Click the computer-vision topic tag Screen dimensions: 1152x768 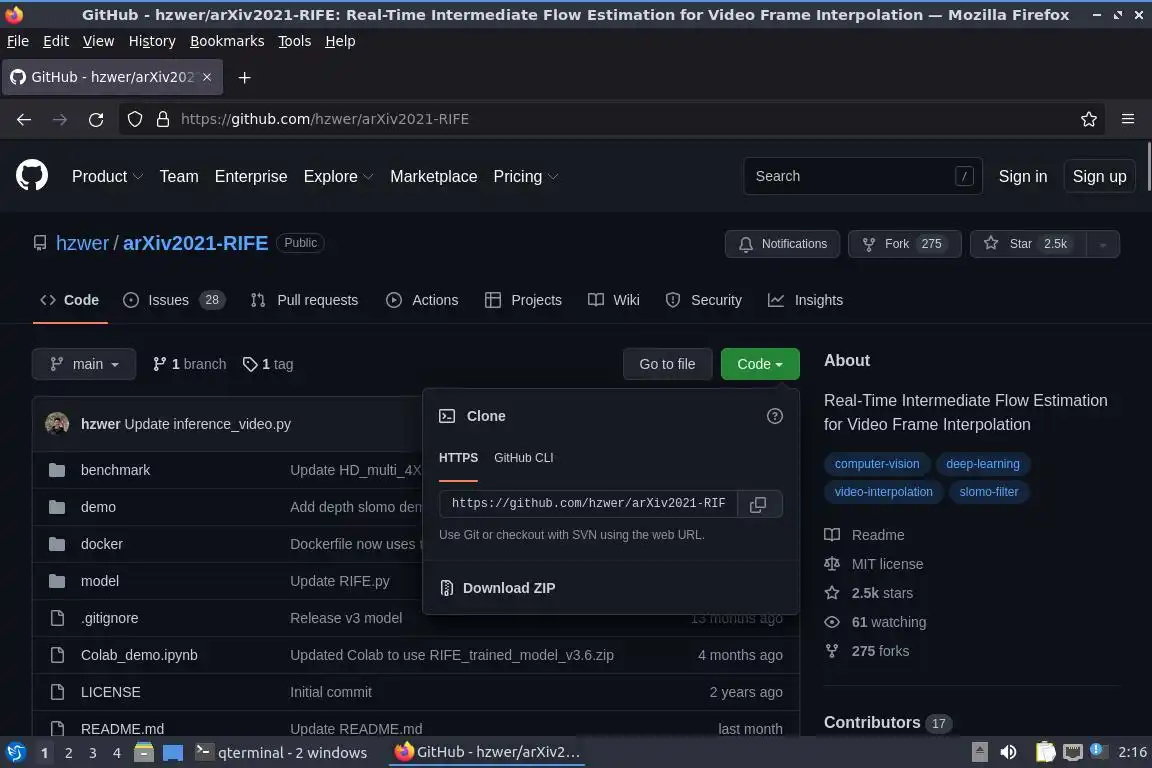click(x=876, y=464)
